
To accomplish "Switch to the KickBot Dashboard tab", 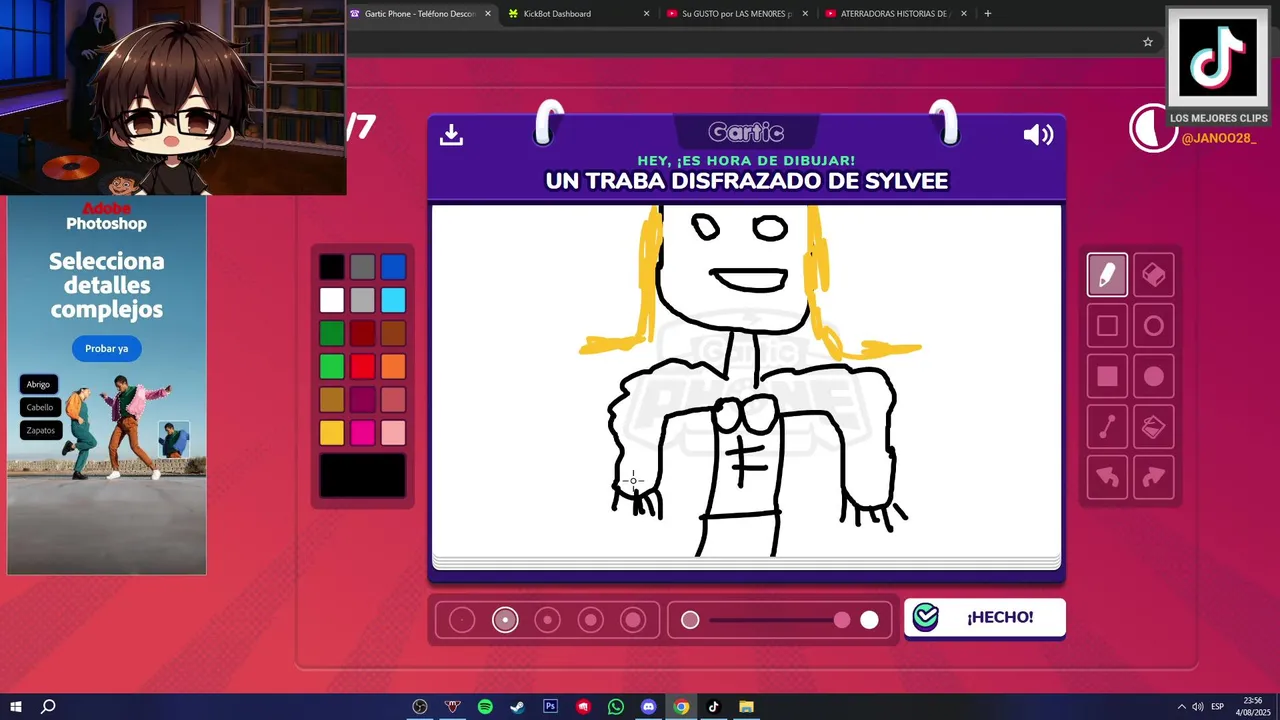I will point(579,14).
